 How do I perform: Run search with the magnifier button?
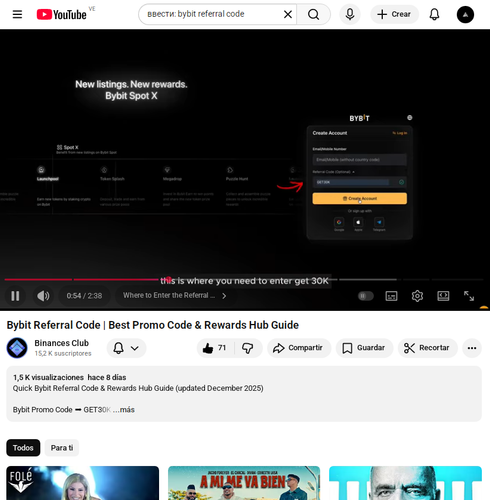tap(313, 14)
